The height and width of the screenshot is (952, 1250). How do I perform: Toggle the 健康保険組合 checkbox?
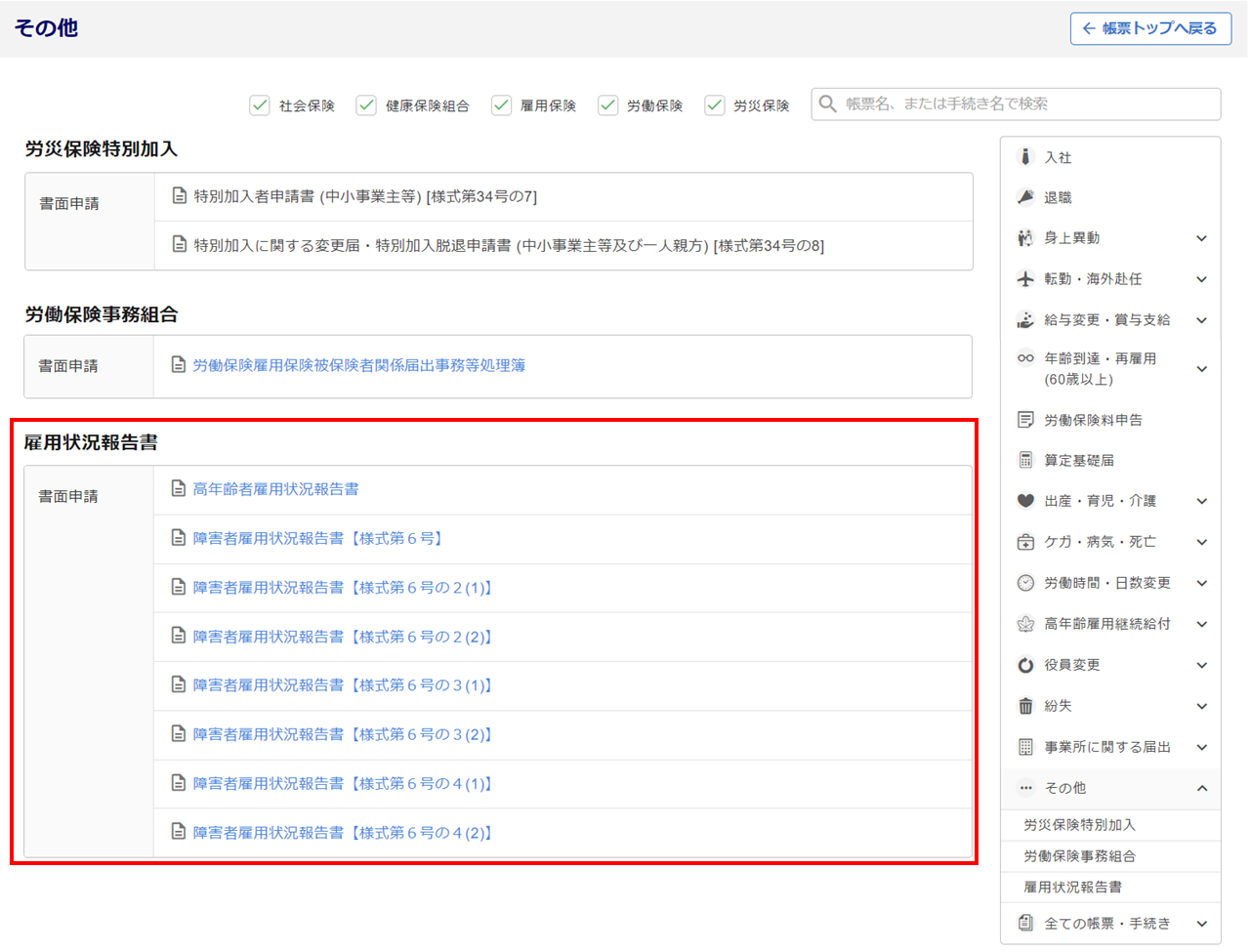click(366, 105)
